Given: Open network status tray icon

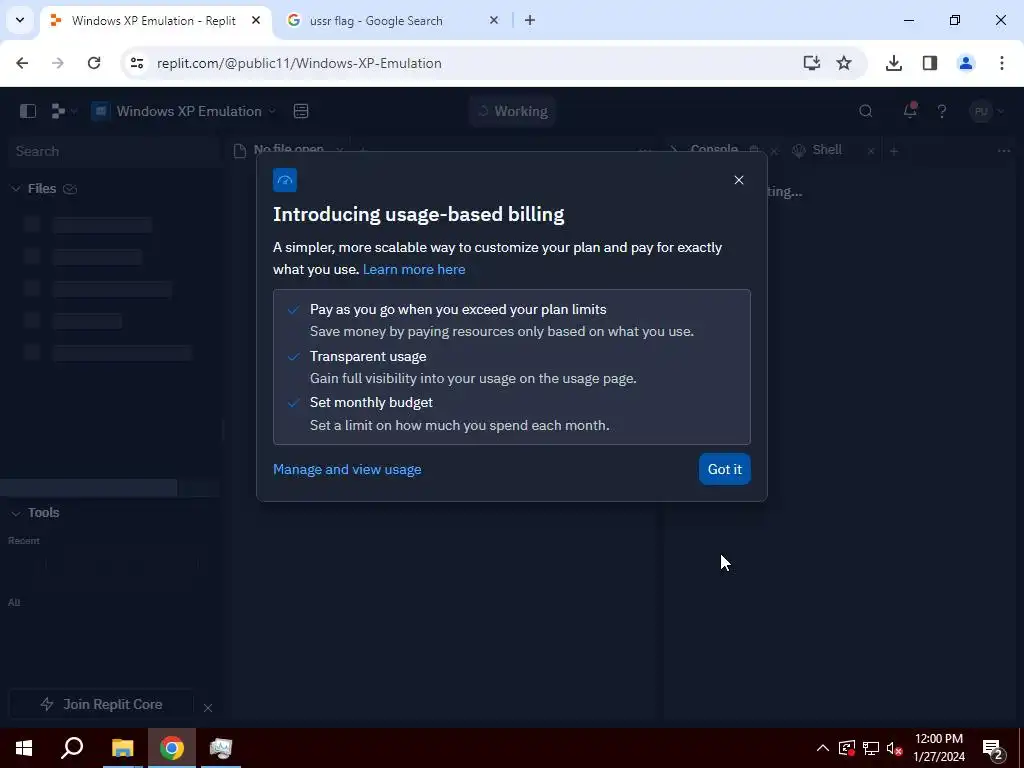Looking at the screenshot, I should point(871,748).
